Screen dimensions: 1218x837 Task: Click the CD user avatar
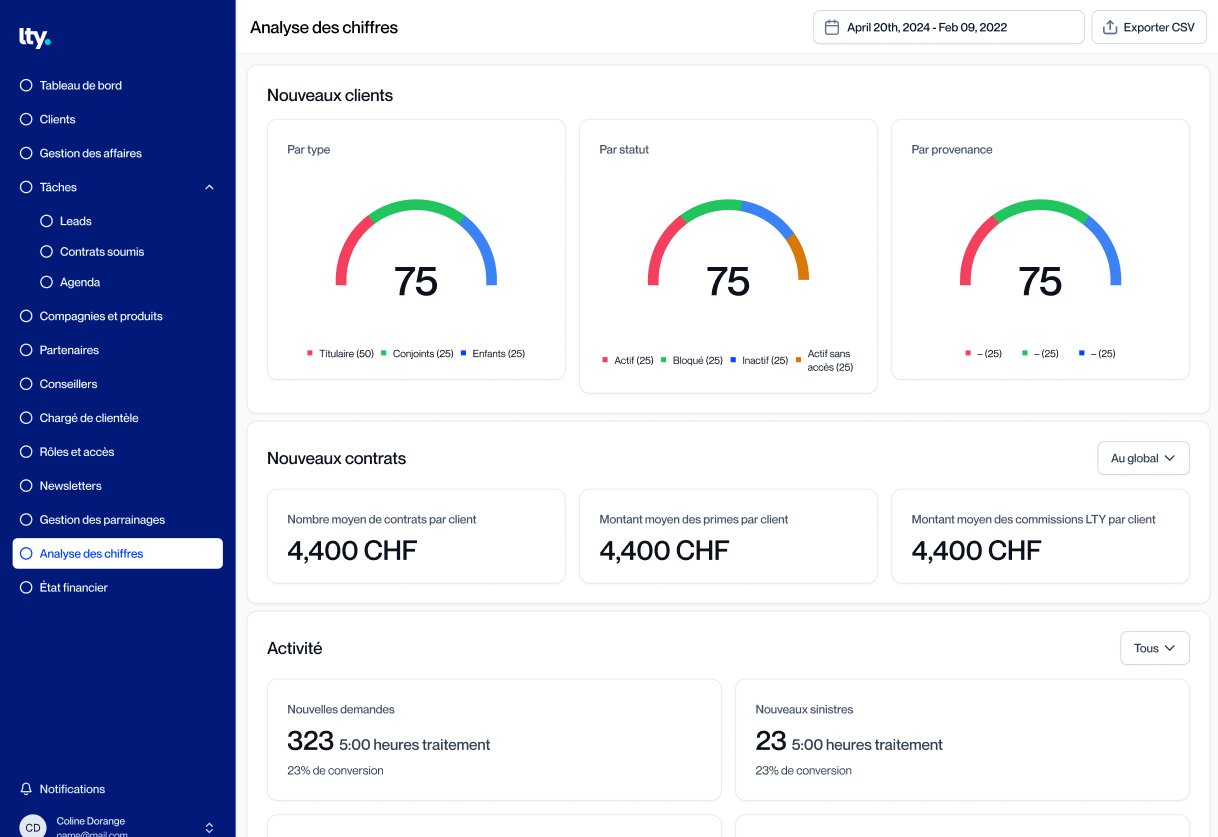(x=33, y=827)
